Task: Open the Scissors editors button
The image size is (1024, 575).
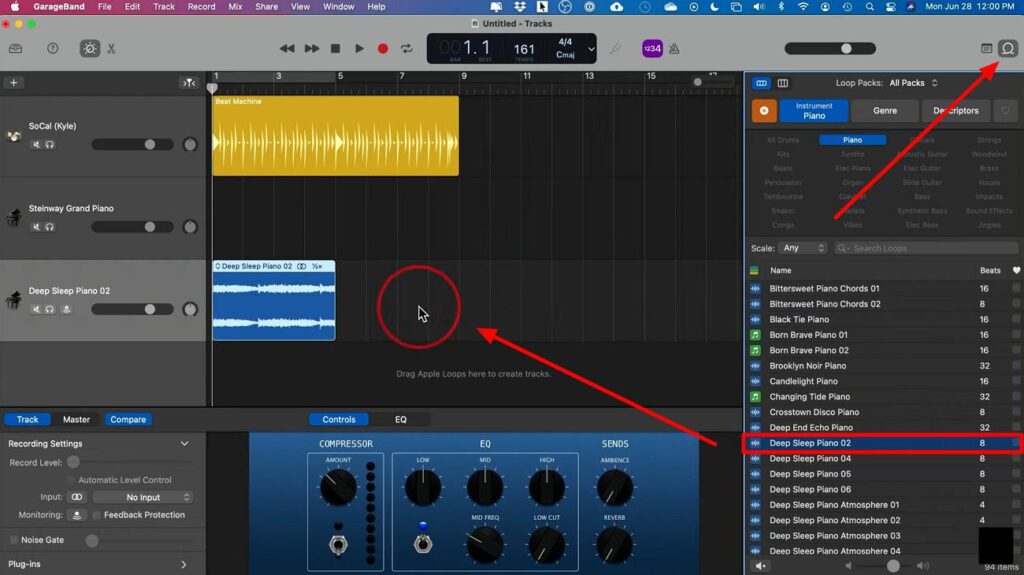Action: [111, 48]
